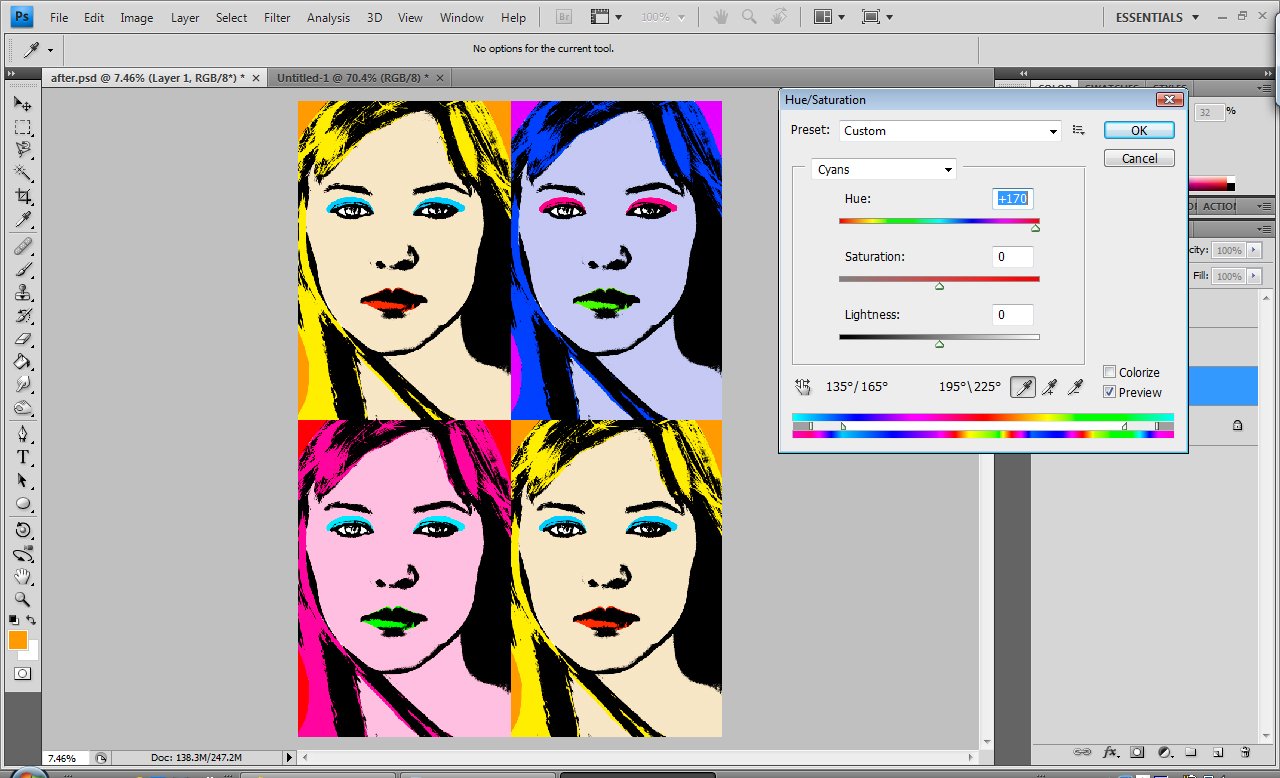Click the Layers panel fx button
The width and height of the screenshot is (1280, 778).
pos(1109,752)
